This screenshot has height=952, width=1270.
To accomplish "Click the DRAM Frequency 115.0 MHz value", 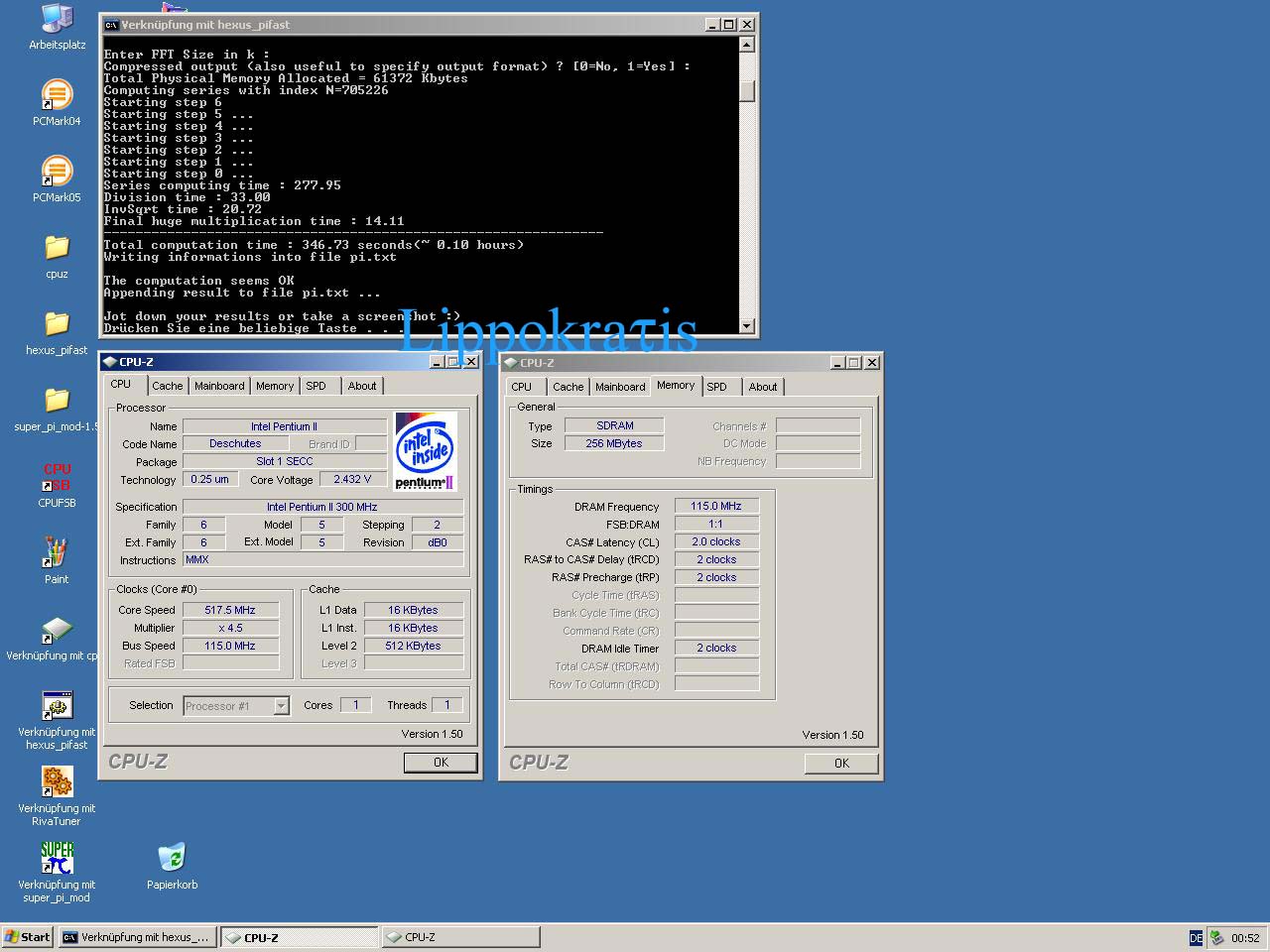I will [x=716, y=506].
